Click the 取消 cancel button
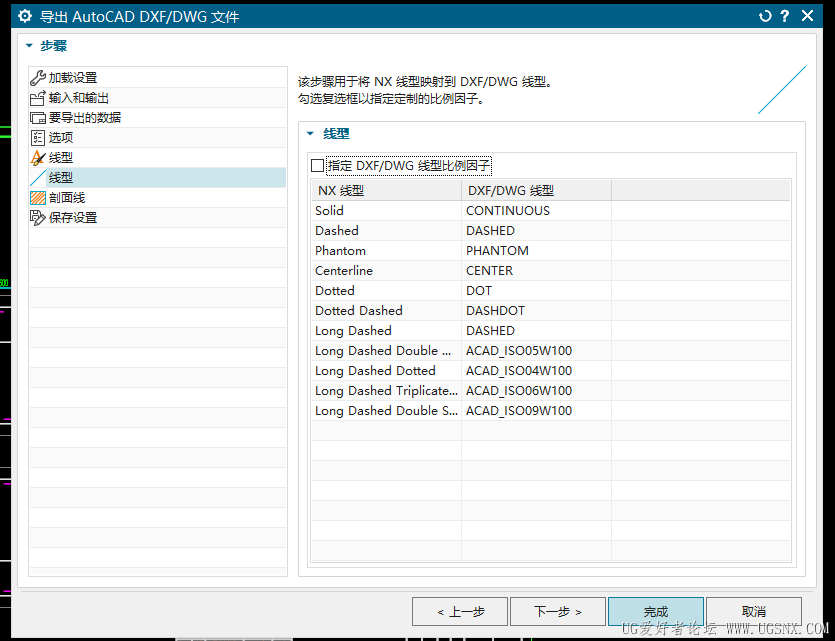 click(754, 611)
